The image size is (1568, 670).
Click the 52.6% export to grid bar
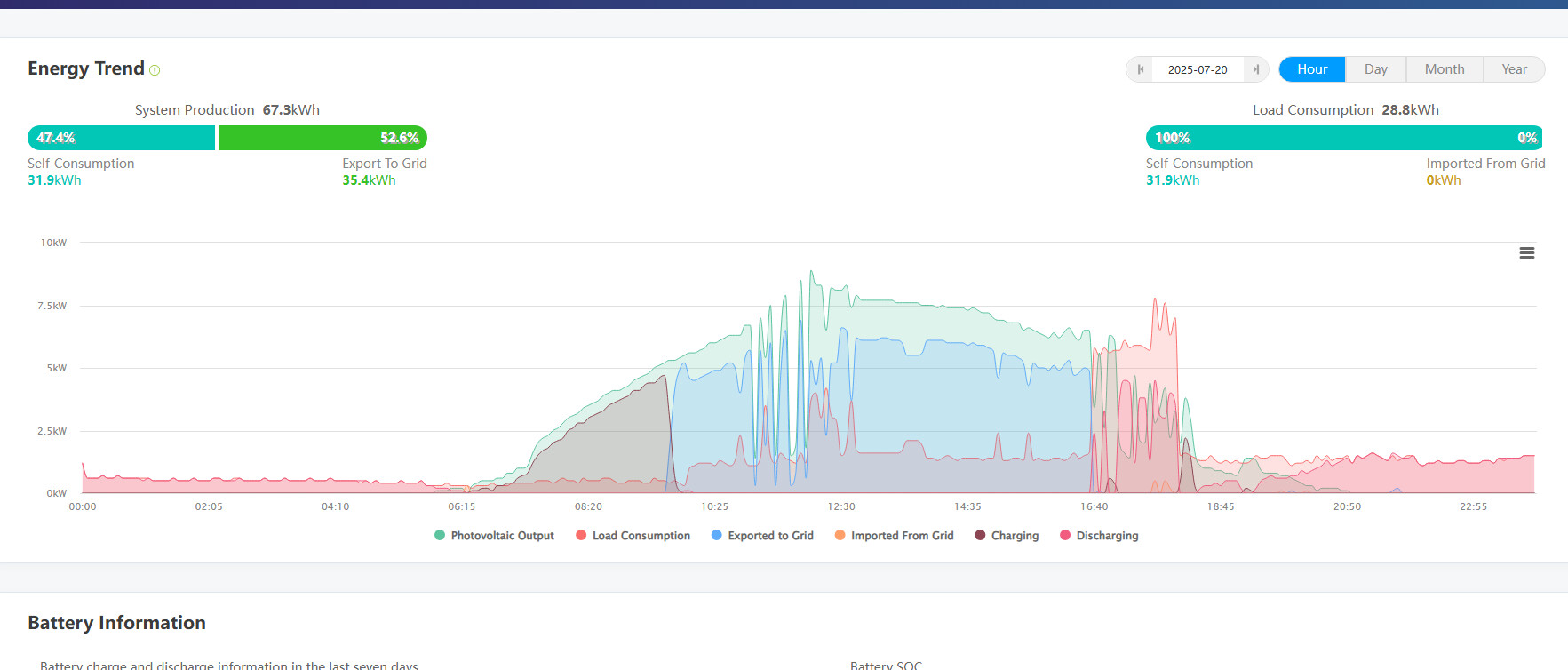322,138
